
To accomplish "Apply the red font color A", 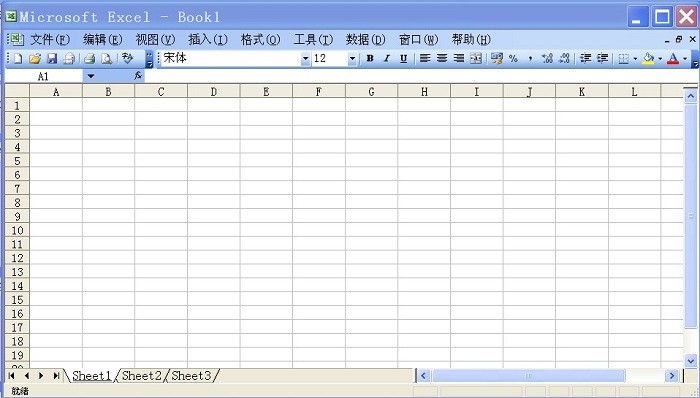I will click(x=673, y=58).
